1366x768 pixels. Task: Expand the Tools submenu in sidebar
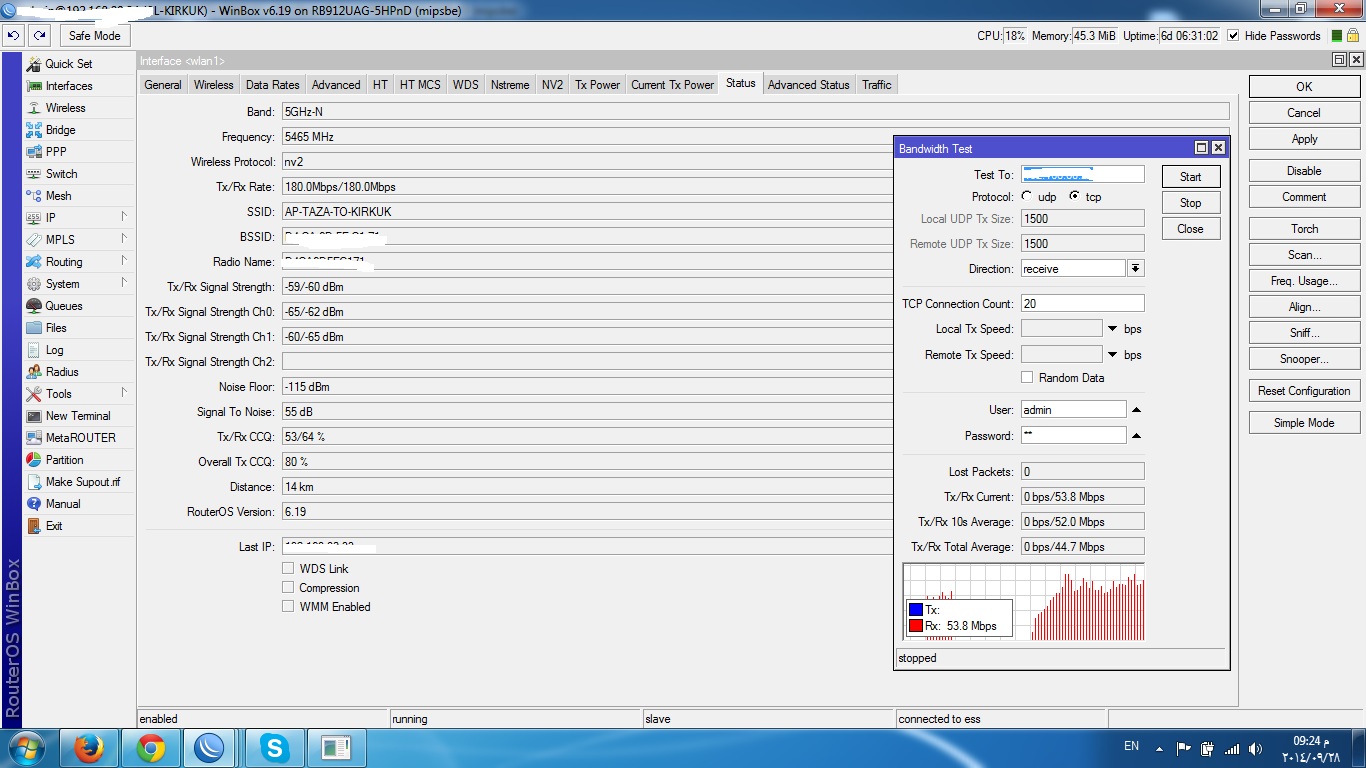pyautogui.click(x=124, y=392)
